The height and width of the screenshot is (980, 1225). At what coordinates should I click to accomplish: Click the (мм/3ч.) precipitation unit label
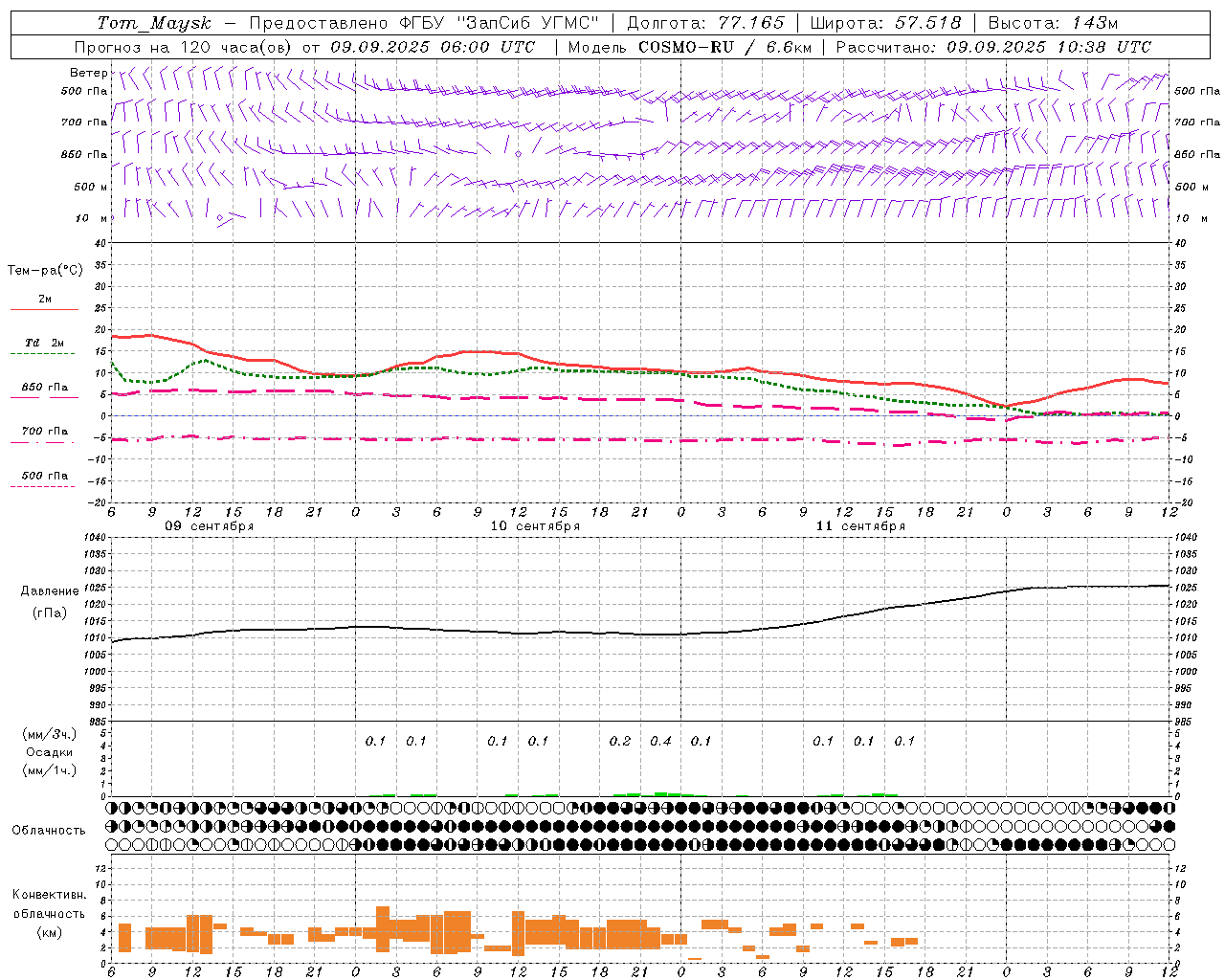50,734
